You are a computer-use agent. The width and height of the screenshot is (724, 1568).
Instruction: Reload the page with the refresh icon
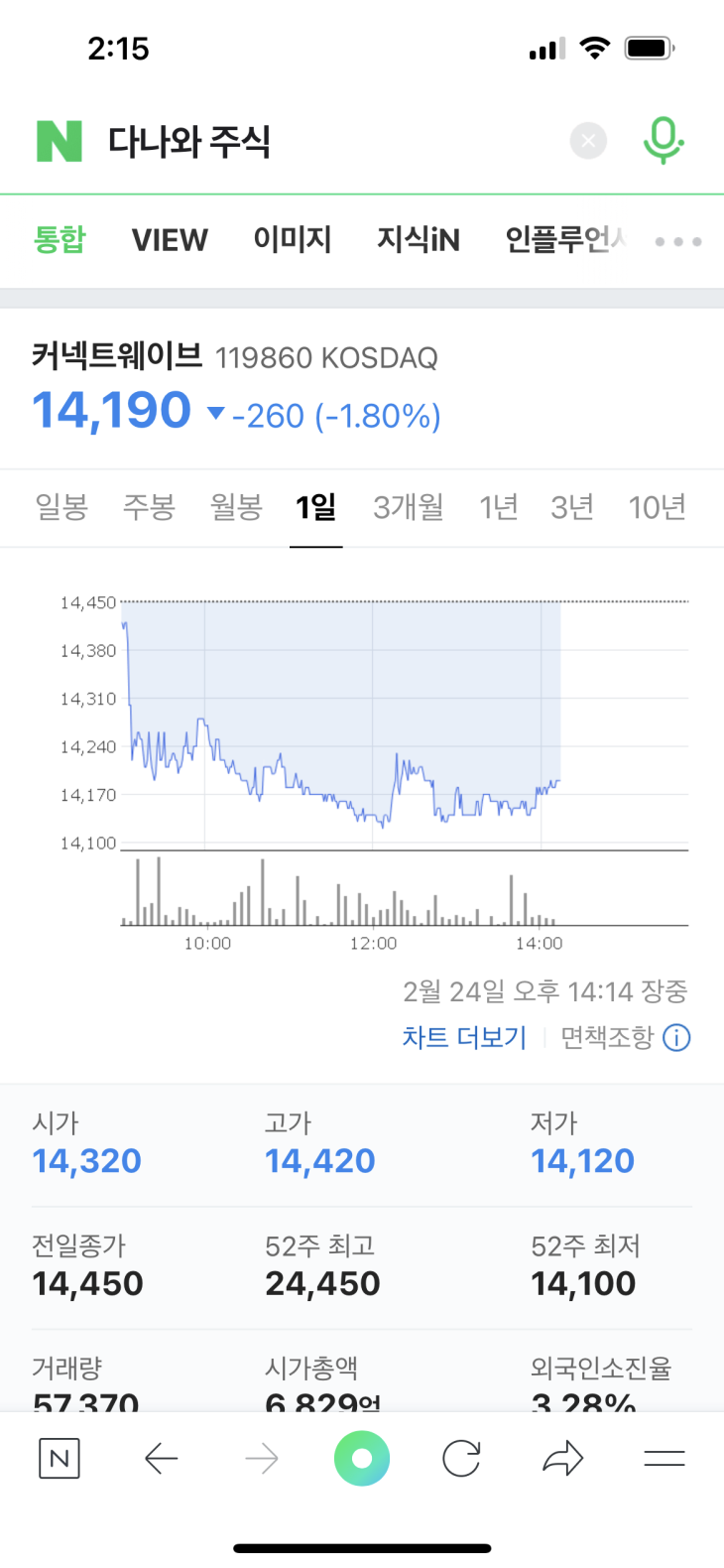[x=461, y=1458]
